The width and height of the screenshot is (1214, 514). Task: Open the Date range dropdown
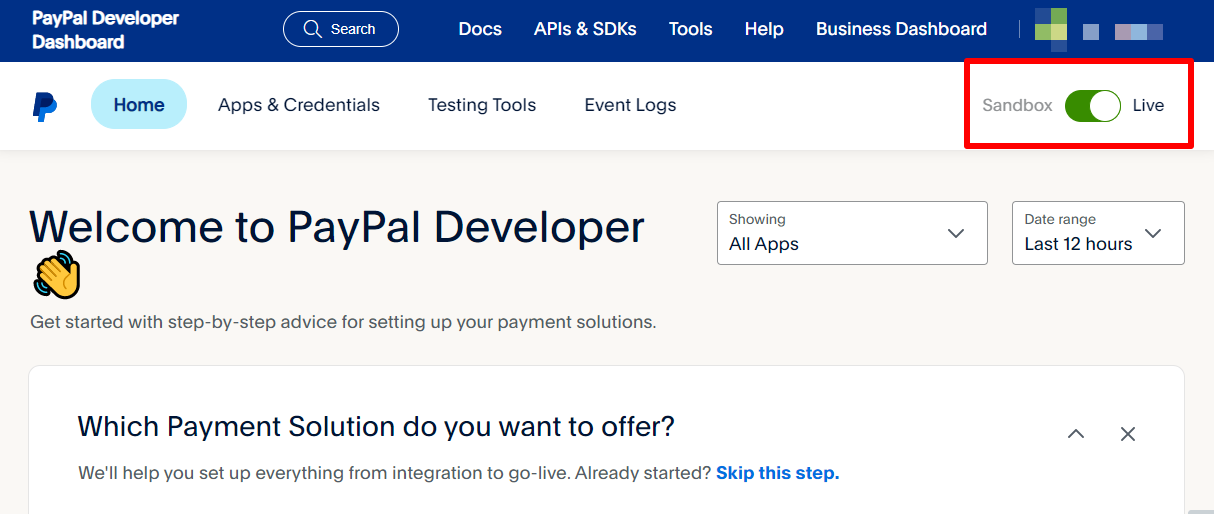pyautogui.click(x=1098, y=233)
